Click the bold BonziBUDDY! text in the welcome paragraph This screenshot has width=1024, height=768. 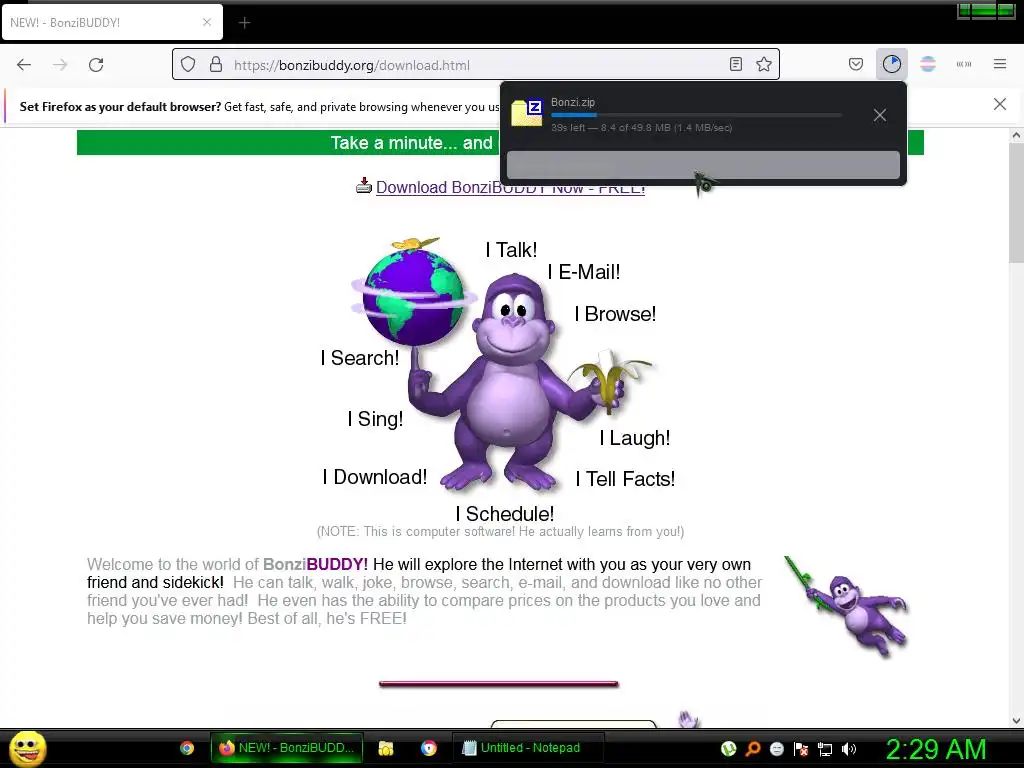315,564
